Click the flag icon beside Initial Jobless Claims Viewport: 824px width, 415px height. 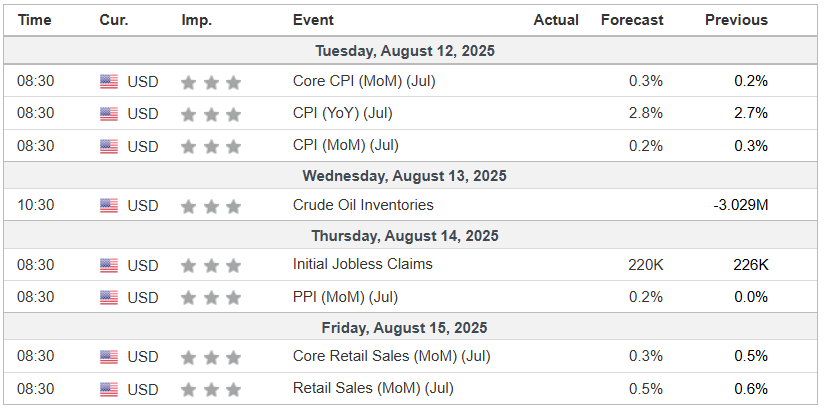pos(109,266)
